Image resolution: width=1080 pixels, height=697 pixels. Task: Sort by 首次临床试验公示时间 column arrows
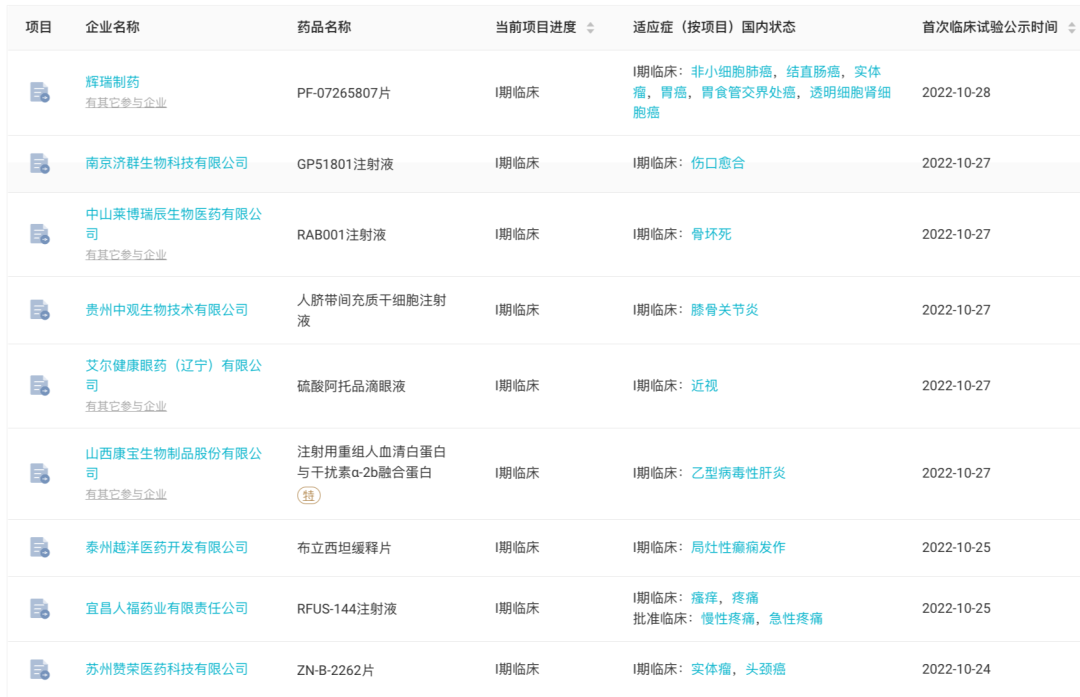[1071, 28]
